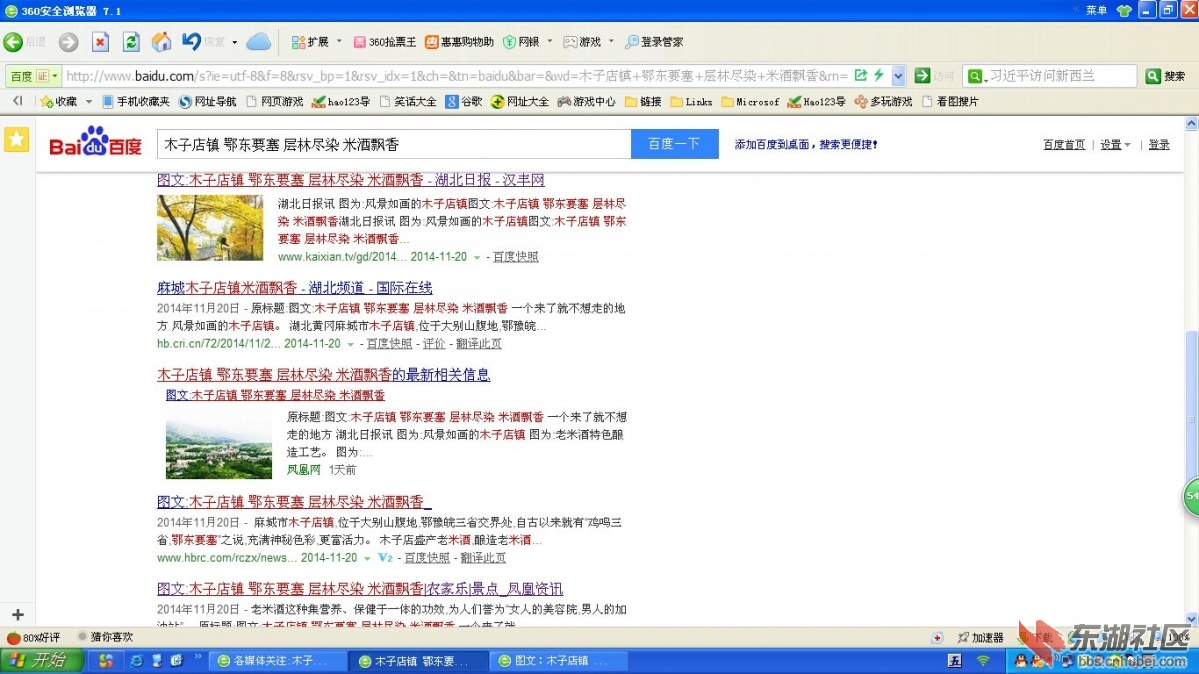
Task: Expand the dropdown arrow beside 扩展
Action: coord(339,41)
